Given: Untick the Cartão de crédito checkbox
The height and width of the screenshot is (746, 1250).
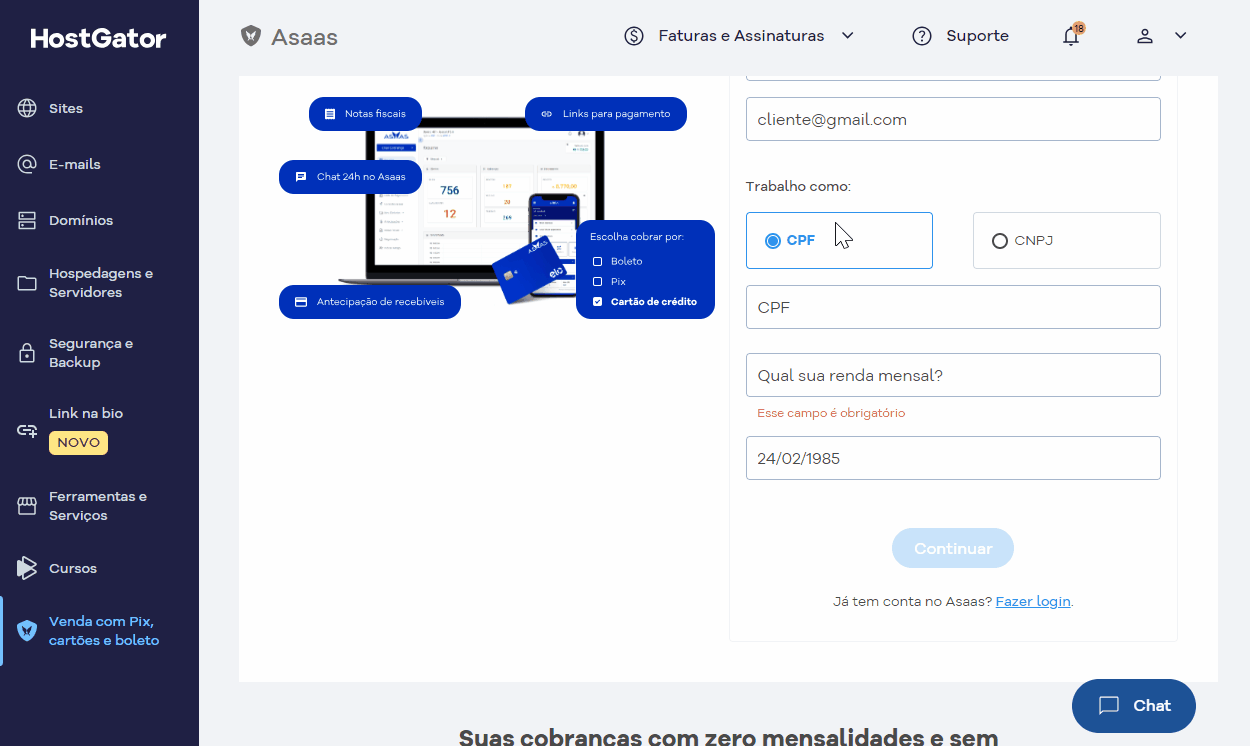Looking at the screenshot, I should [x=598, y=301].
